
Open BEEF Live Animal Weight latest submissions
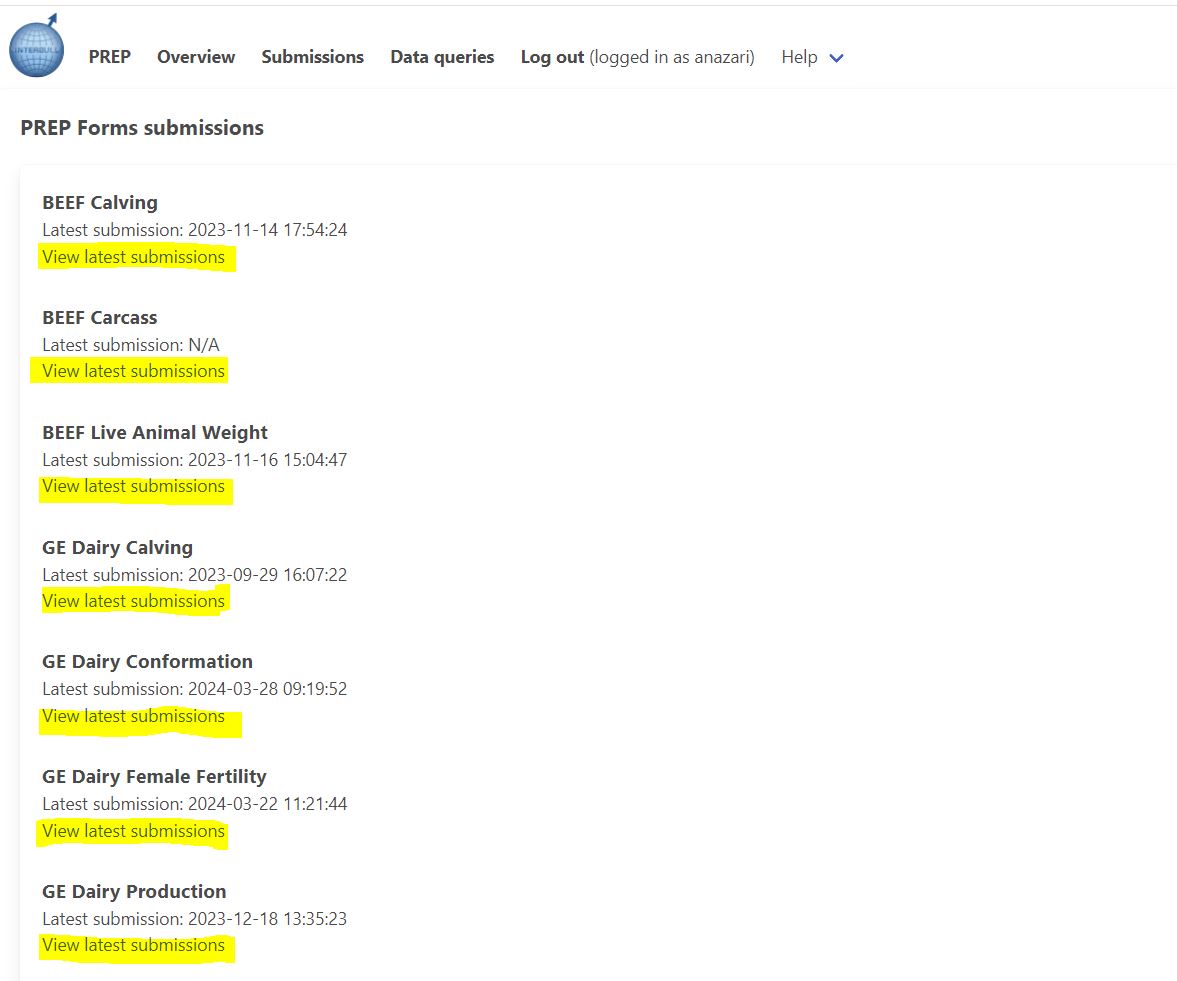coord(133,486)
